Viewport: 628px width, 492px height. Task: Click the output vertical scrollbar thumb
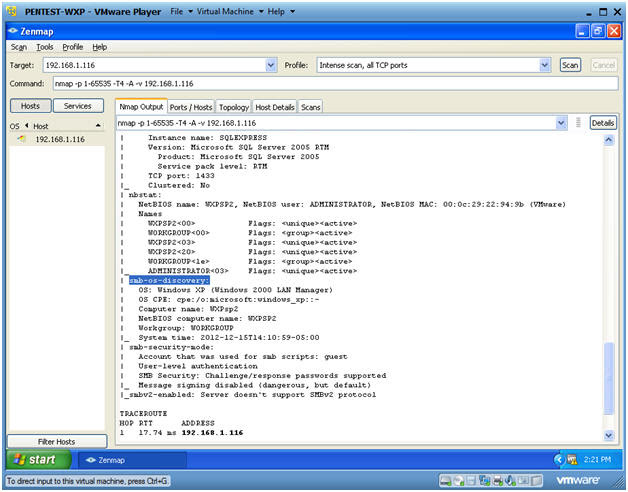click(608, 379)
